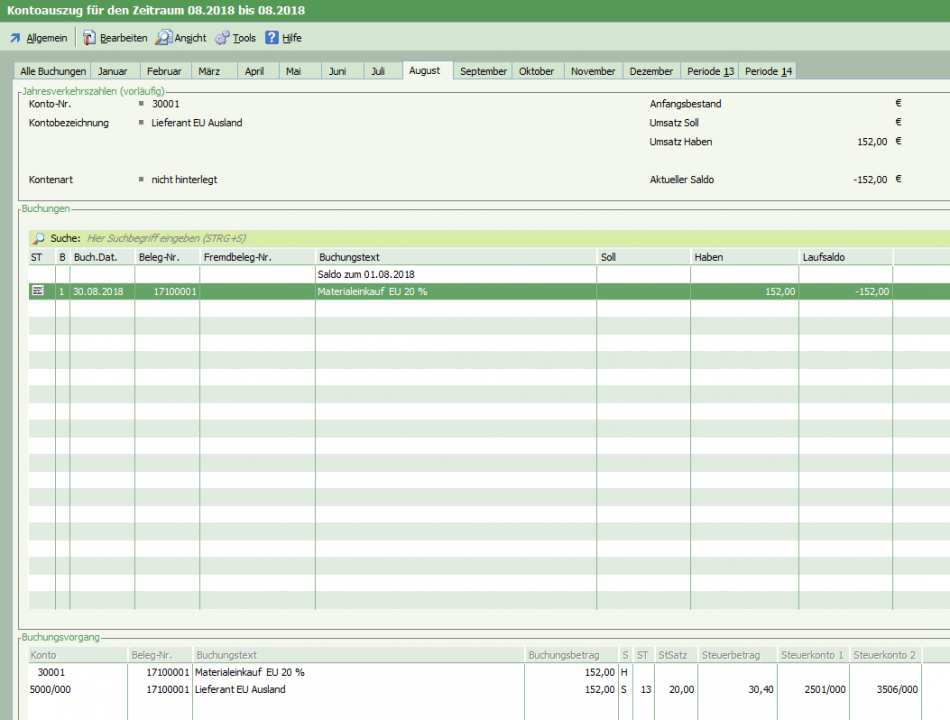Click the Fremdbeleg-Nr. column header
Image resolution: width=950 pixels, height=720 pixels.
(x=257, y=257)
